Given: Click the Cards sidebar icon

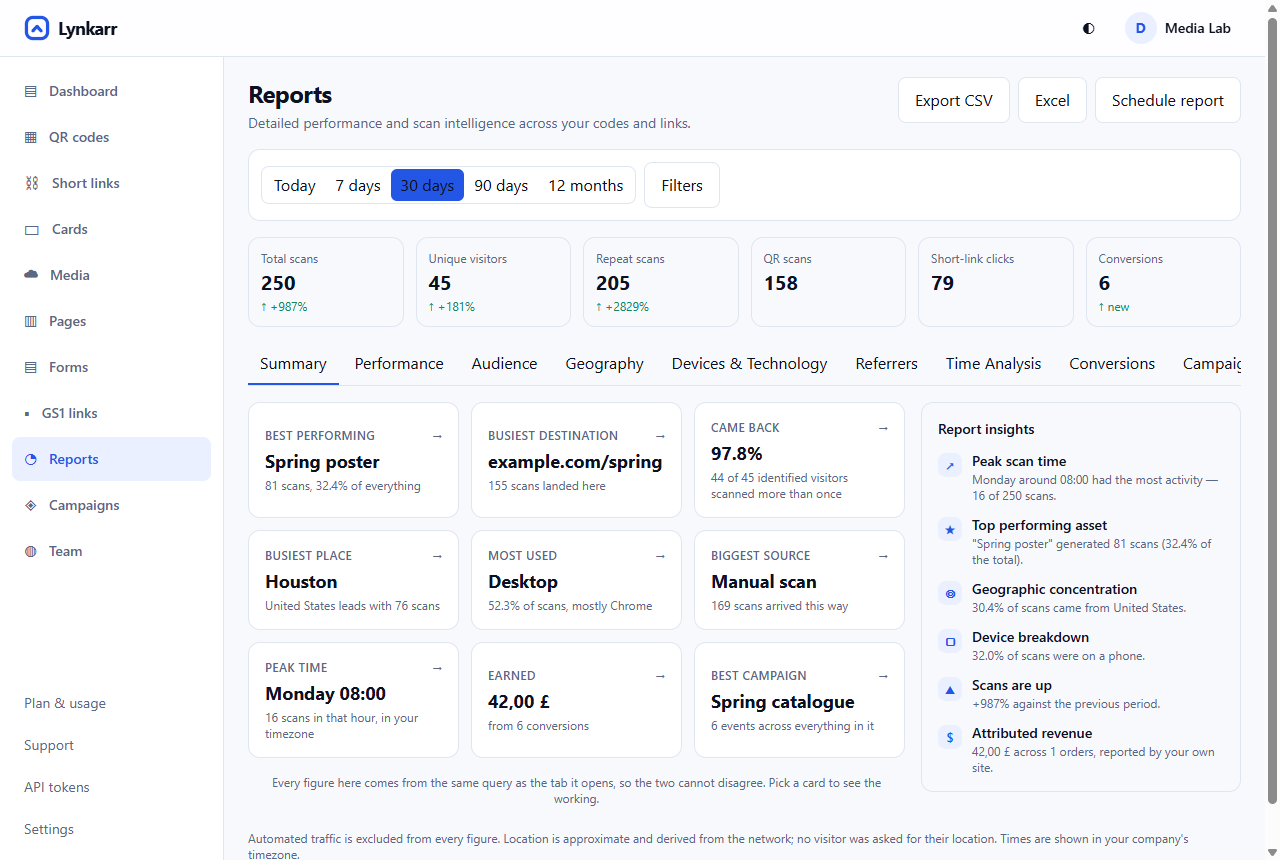Looking at the screenshot, I should tap(32, 229).
